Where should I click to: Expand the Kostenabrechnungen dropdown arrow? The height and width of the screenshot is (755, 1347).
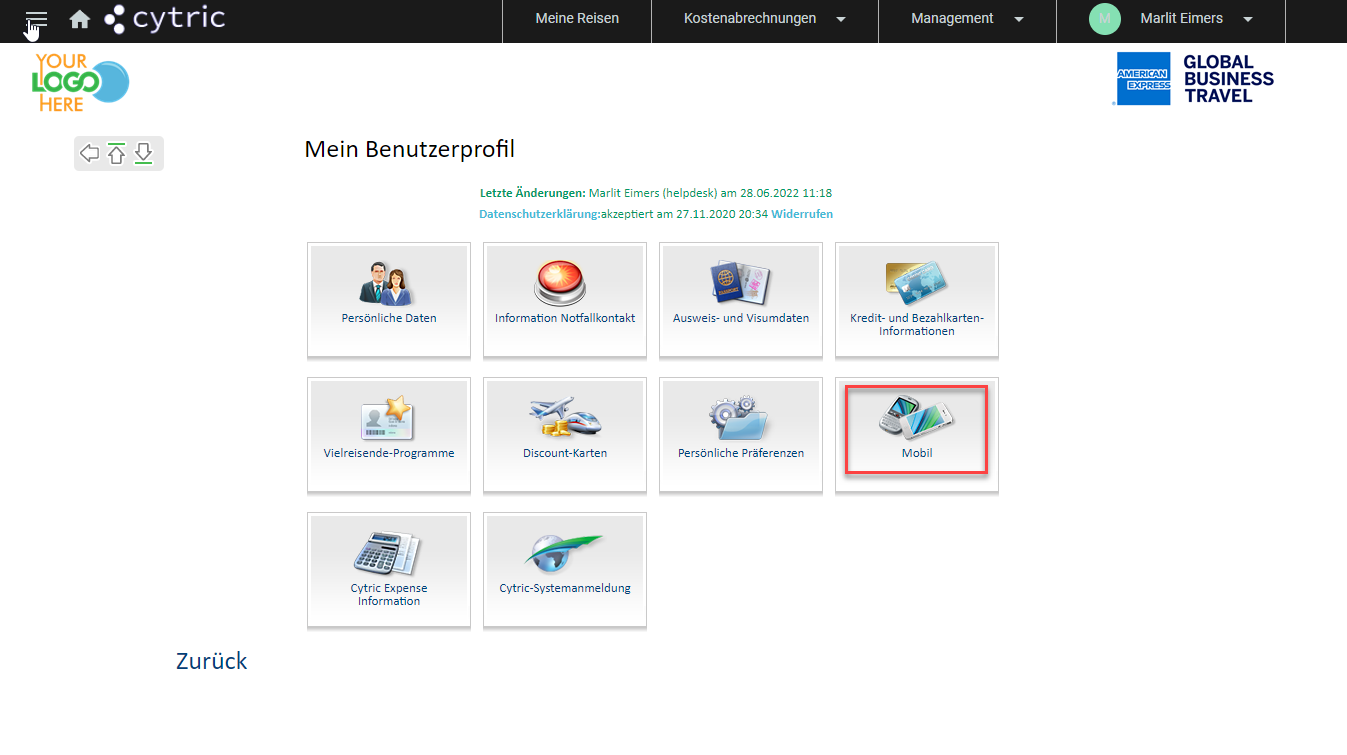841,19
